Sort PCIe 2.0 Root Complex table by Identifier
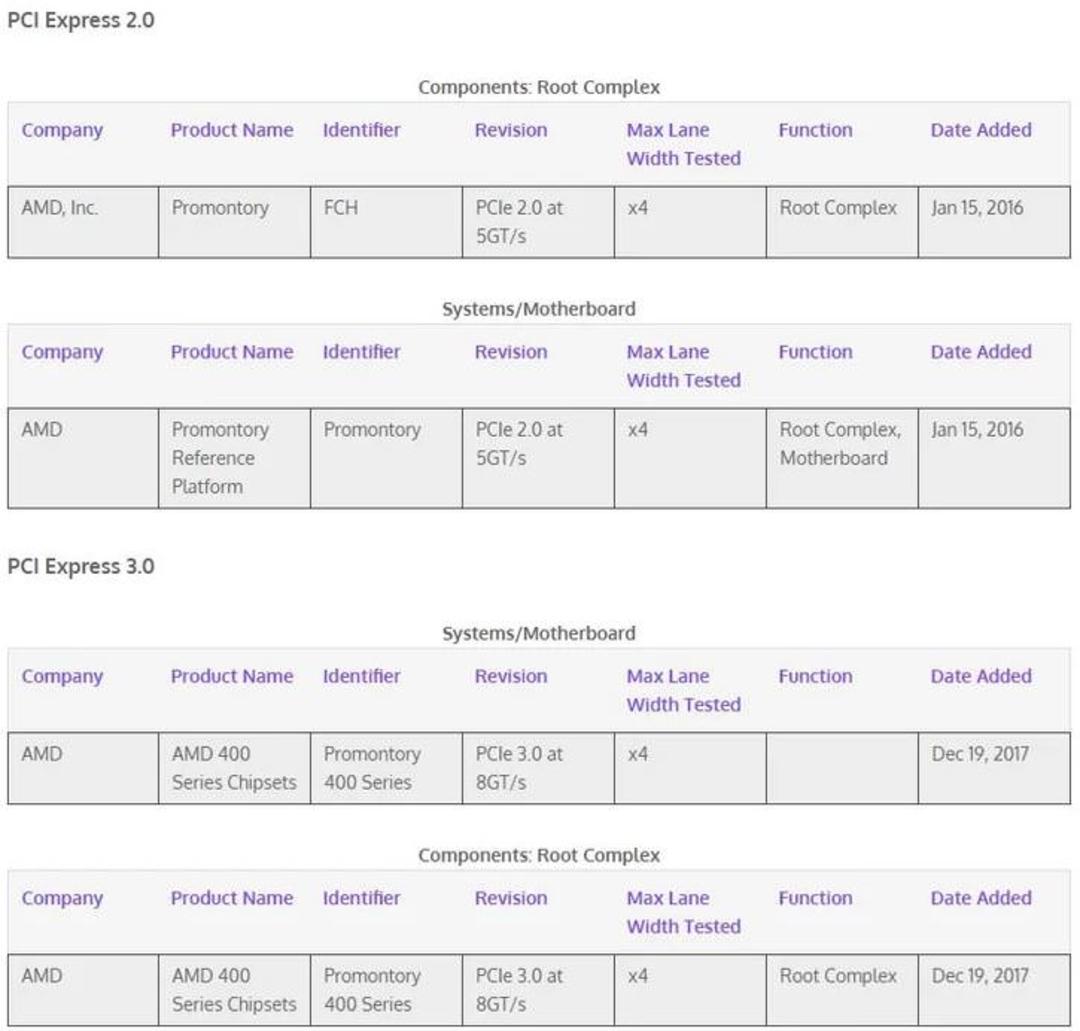Screen dimensions: 1080x1031 362,130
